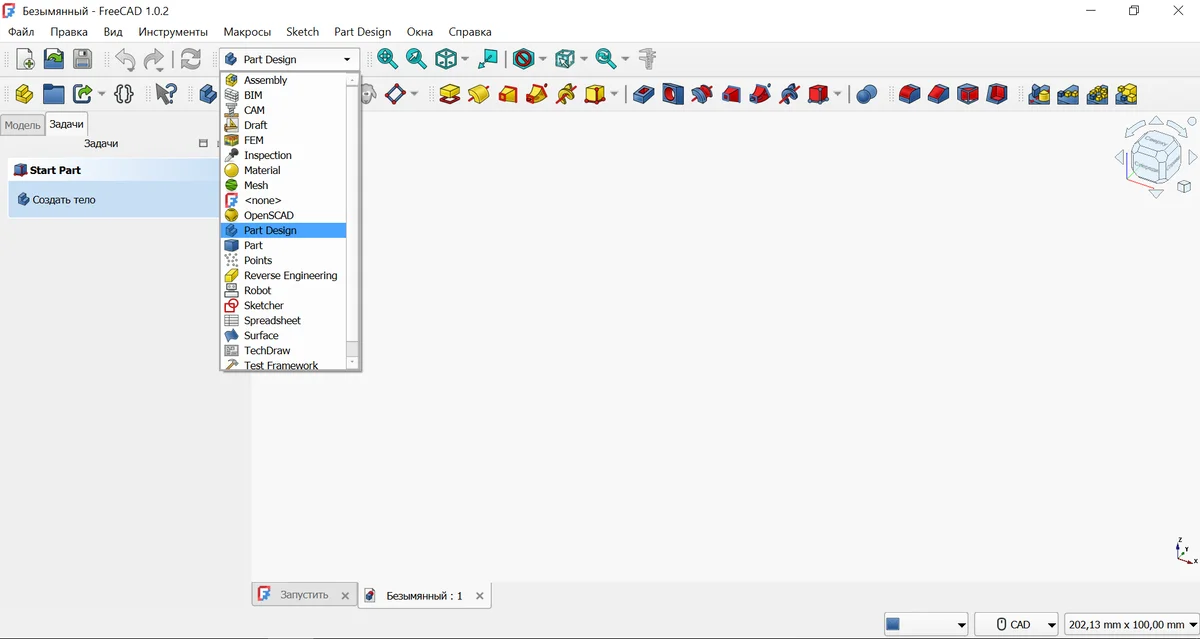The width and height of the screenshot is (1200, 639).
Task: Click the blue color dropdown in status bar
Action: [x=925, y=624]
